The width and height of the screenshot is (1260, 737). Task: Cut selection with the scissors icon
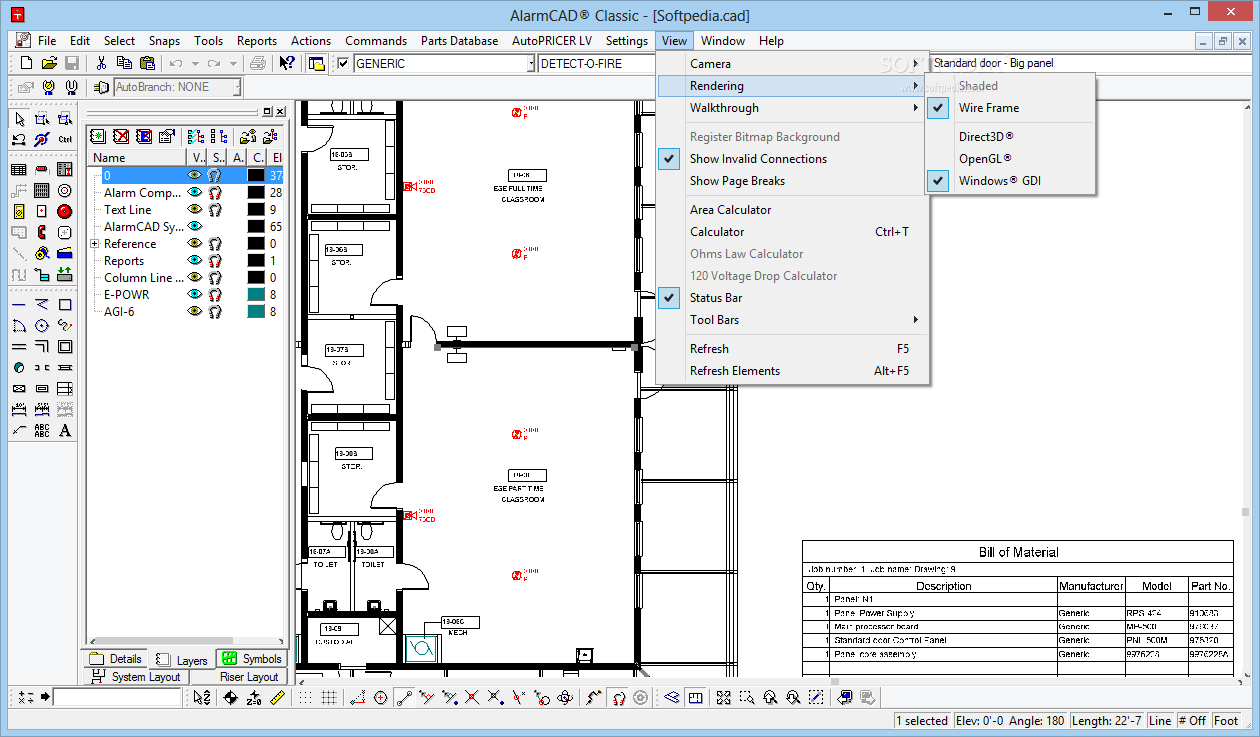click(101, 63)
